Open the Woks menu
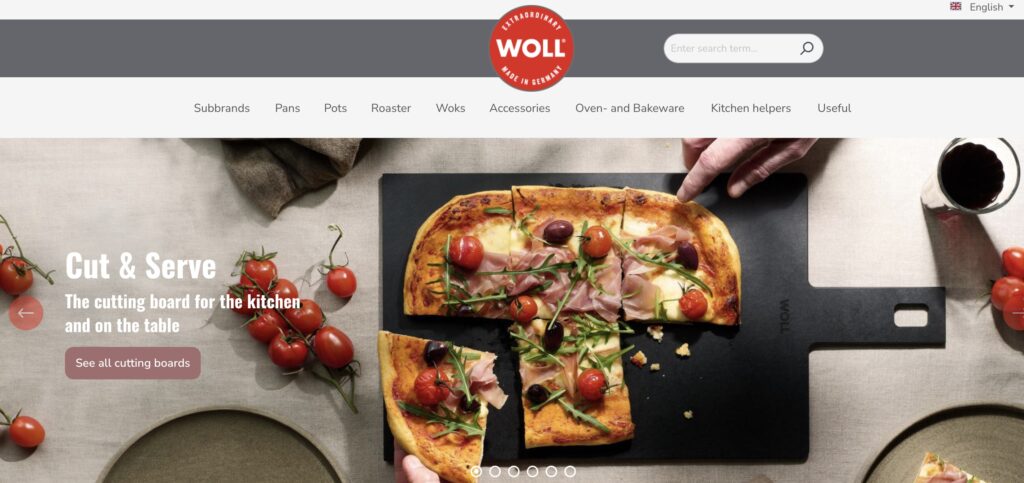This screenshot has width=1024, height=483. point(451,108)
